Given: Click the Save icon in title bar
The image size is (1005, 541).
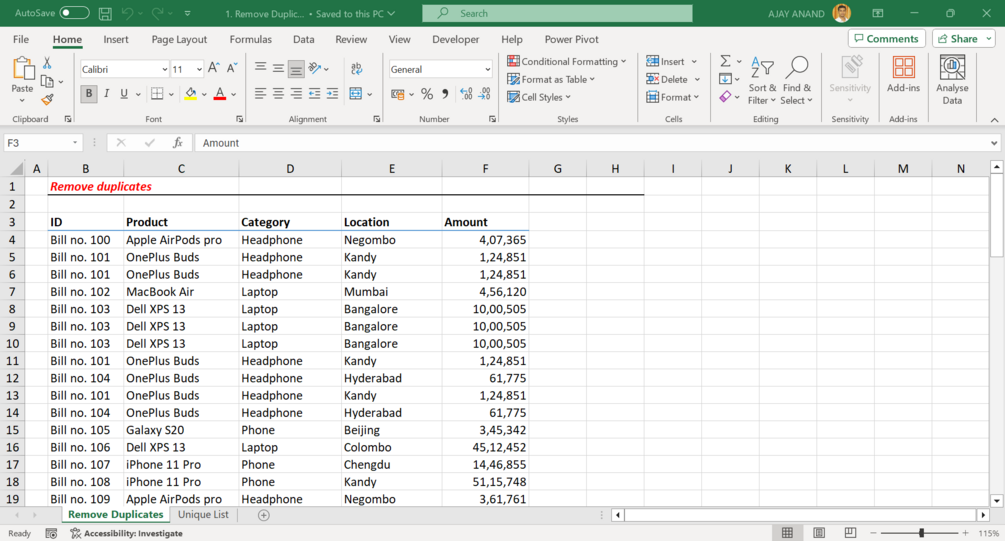Looking at the screenshot, I should pos(105,13).
